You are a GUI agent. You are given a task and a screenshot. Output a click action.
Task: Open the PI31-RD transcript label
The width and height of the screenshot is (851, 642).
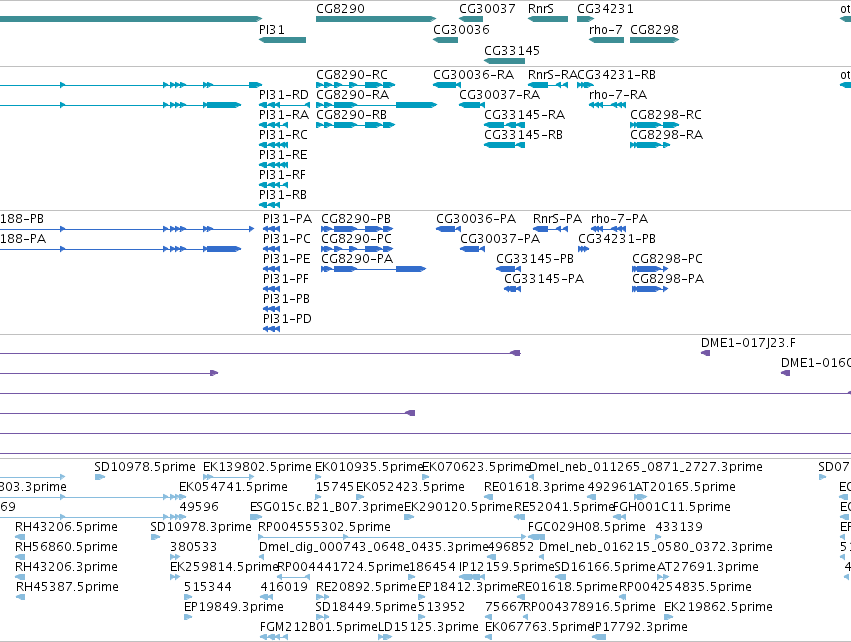coord(283,94)
